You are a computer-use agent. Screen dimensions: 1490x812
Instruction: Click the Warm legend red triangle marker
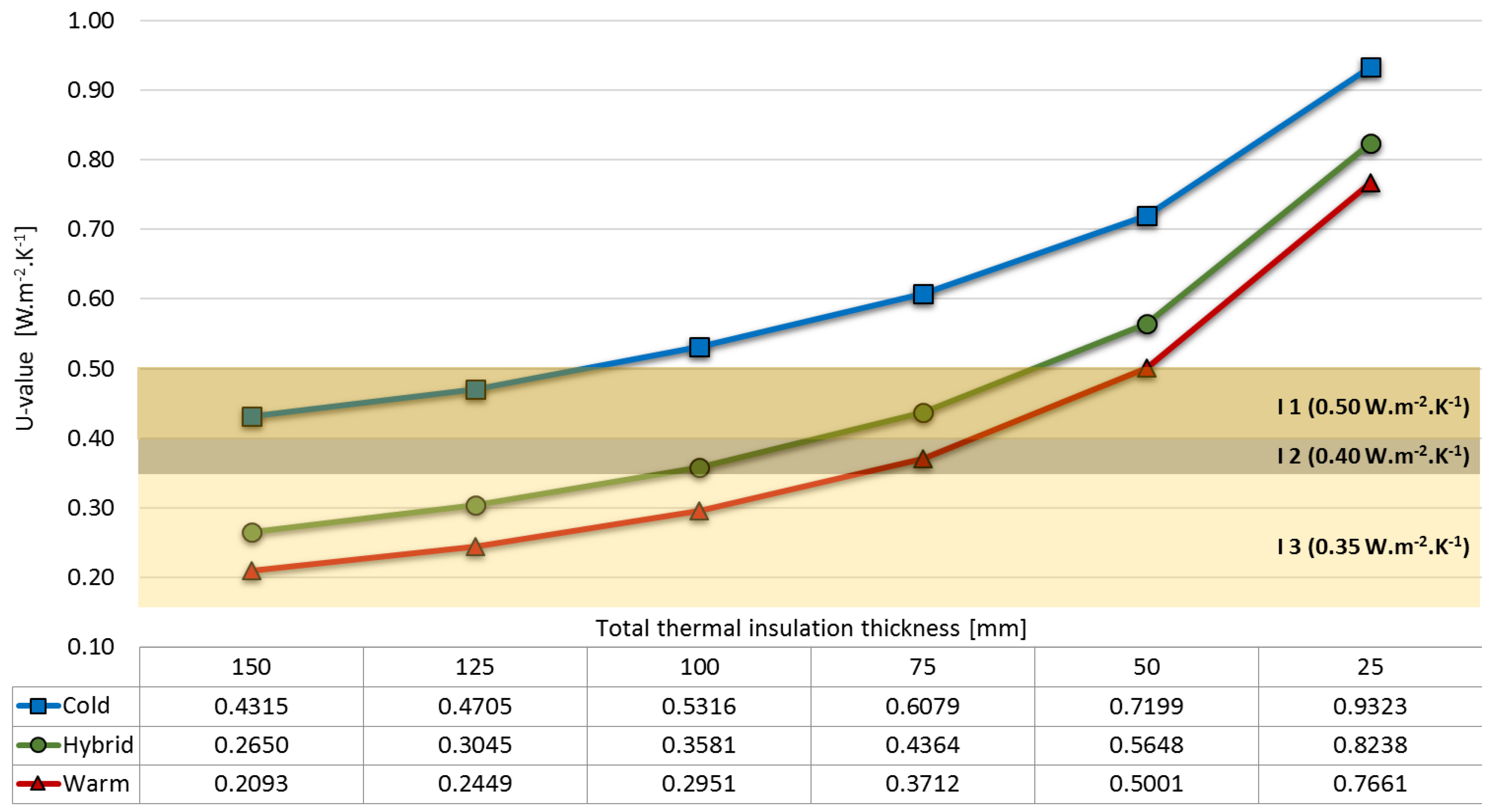point(38,783)
